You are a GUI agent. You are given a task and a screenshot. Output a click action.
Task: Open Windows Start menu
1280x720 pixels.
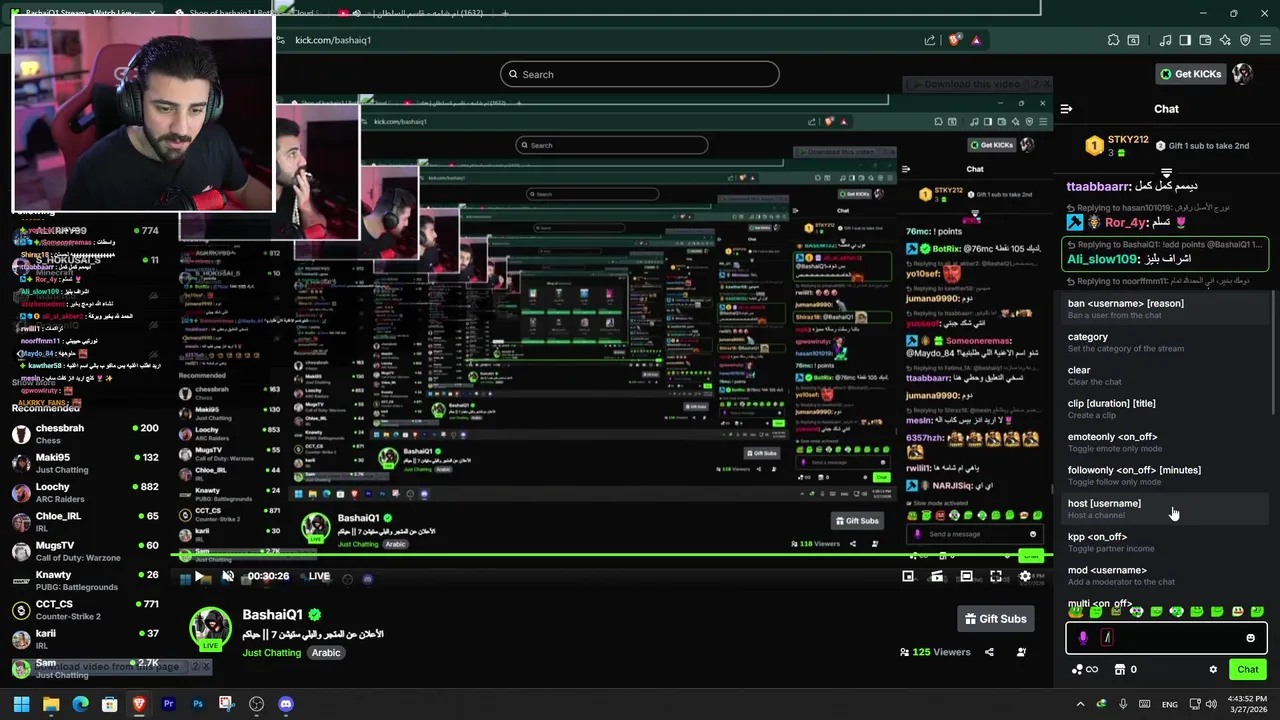coord(21,704)
